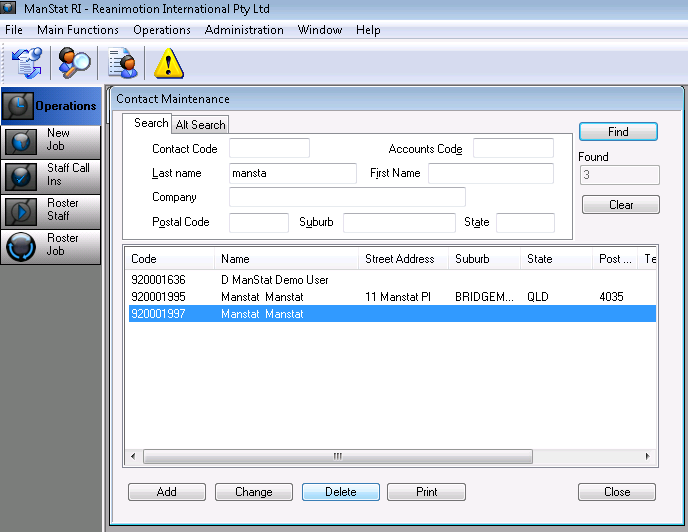Clear the search fields with Clear button

(x=620, y=205)
